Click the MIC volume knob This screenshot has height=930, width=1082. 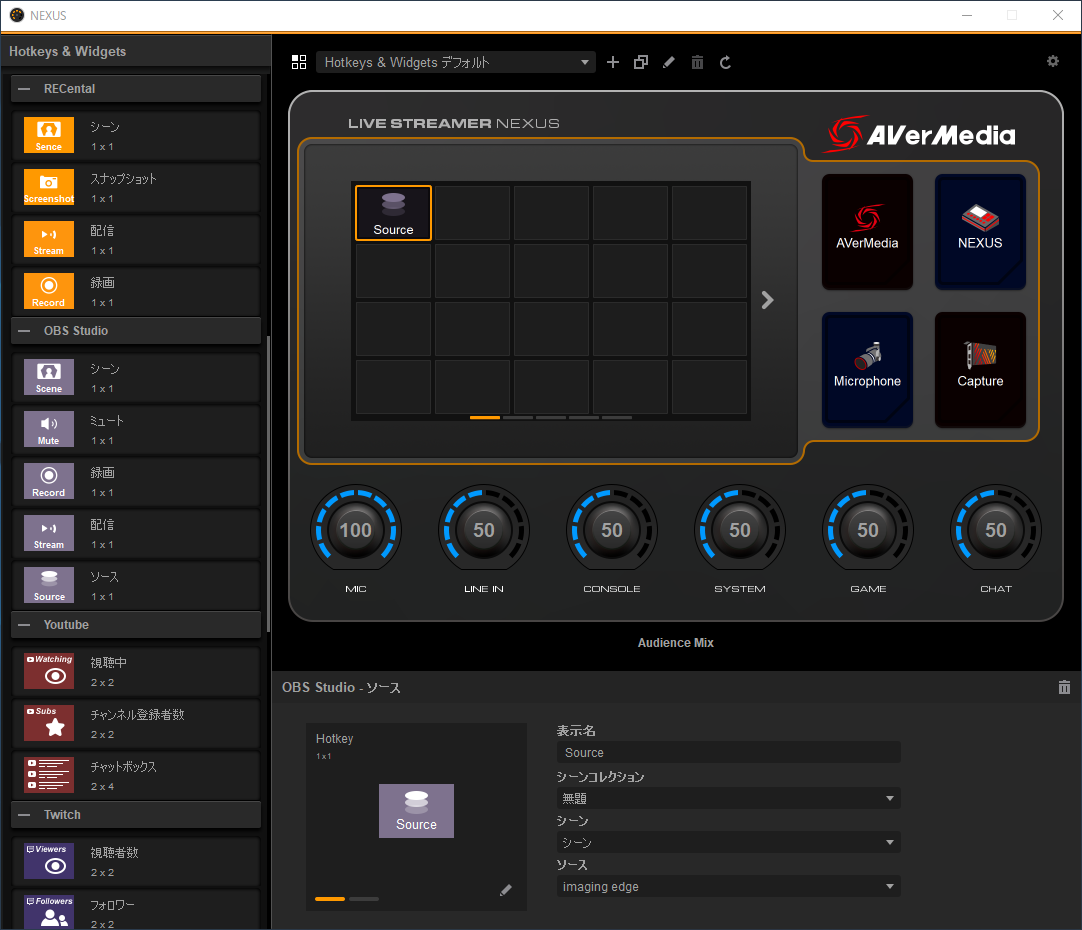point(356,530)
